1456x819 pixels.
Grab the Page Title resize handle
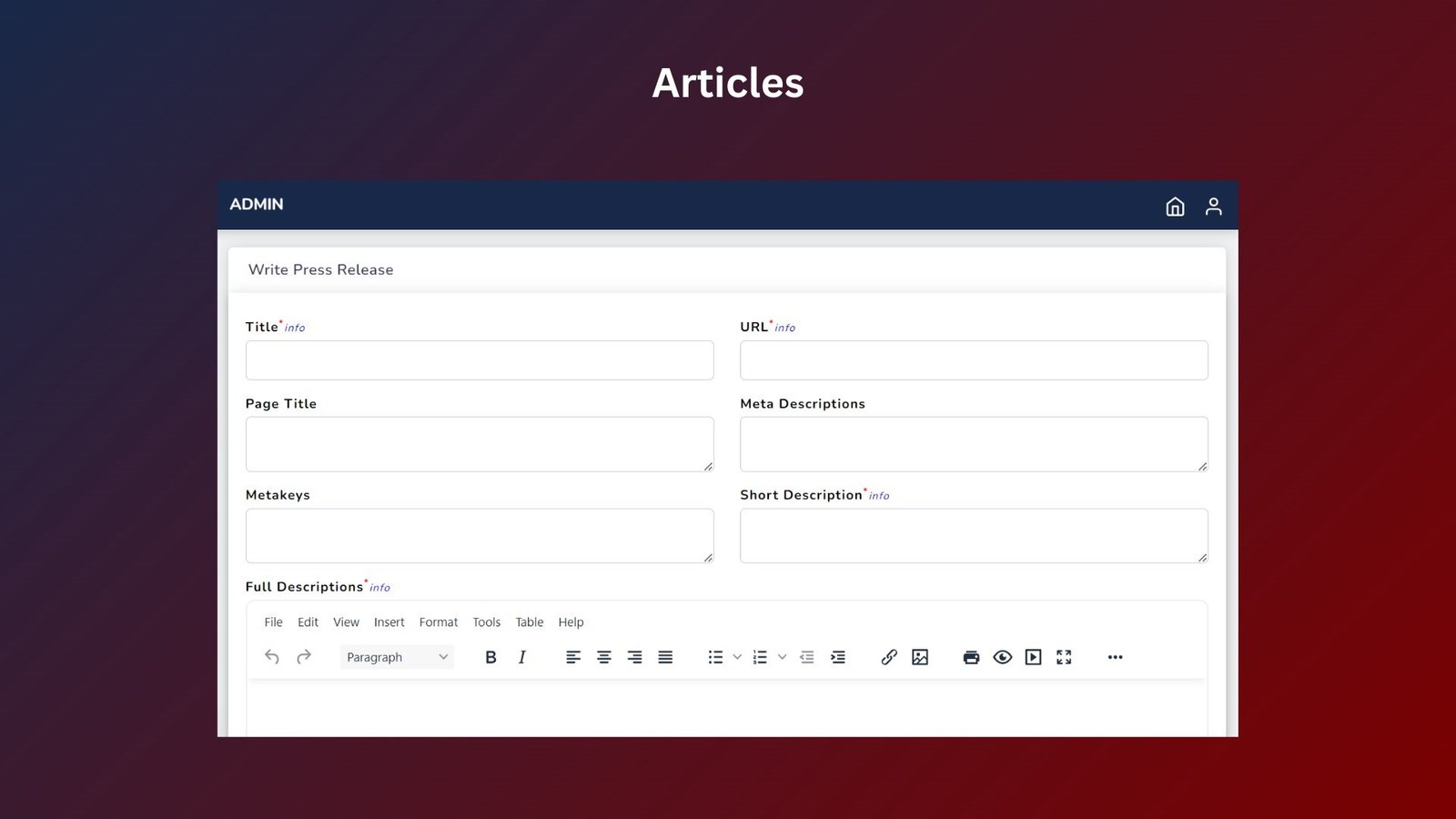point(708,466)
